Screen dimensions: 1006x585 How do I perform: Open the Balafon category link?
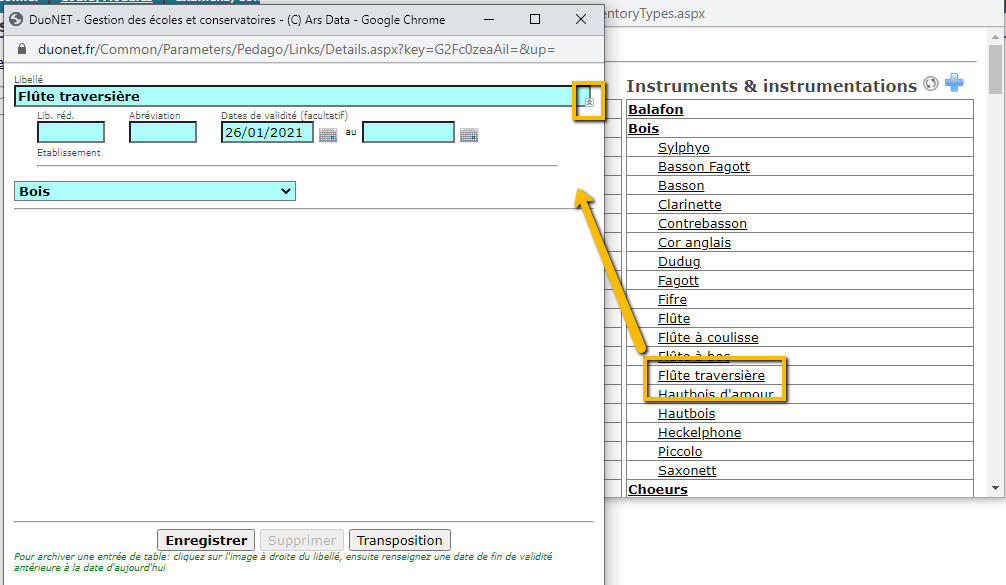point(655,110)
